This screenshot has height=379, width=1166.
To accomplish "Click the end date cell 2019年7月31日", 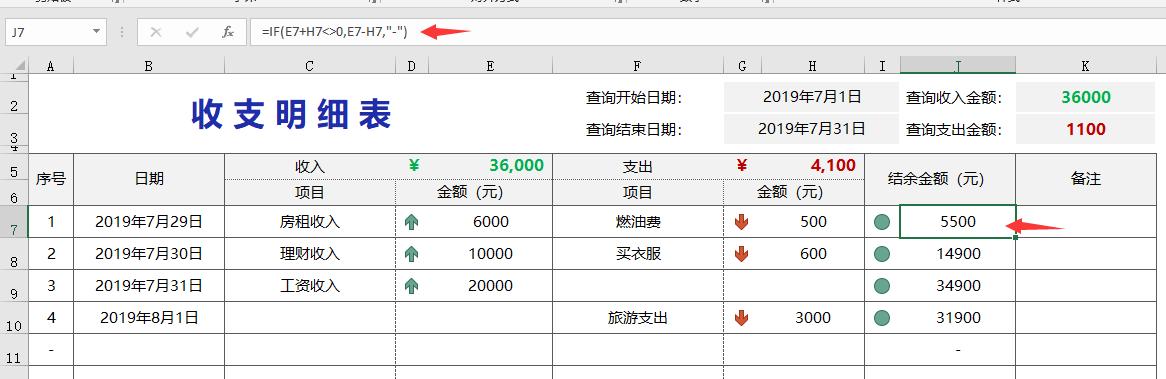I will (812, 129).
